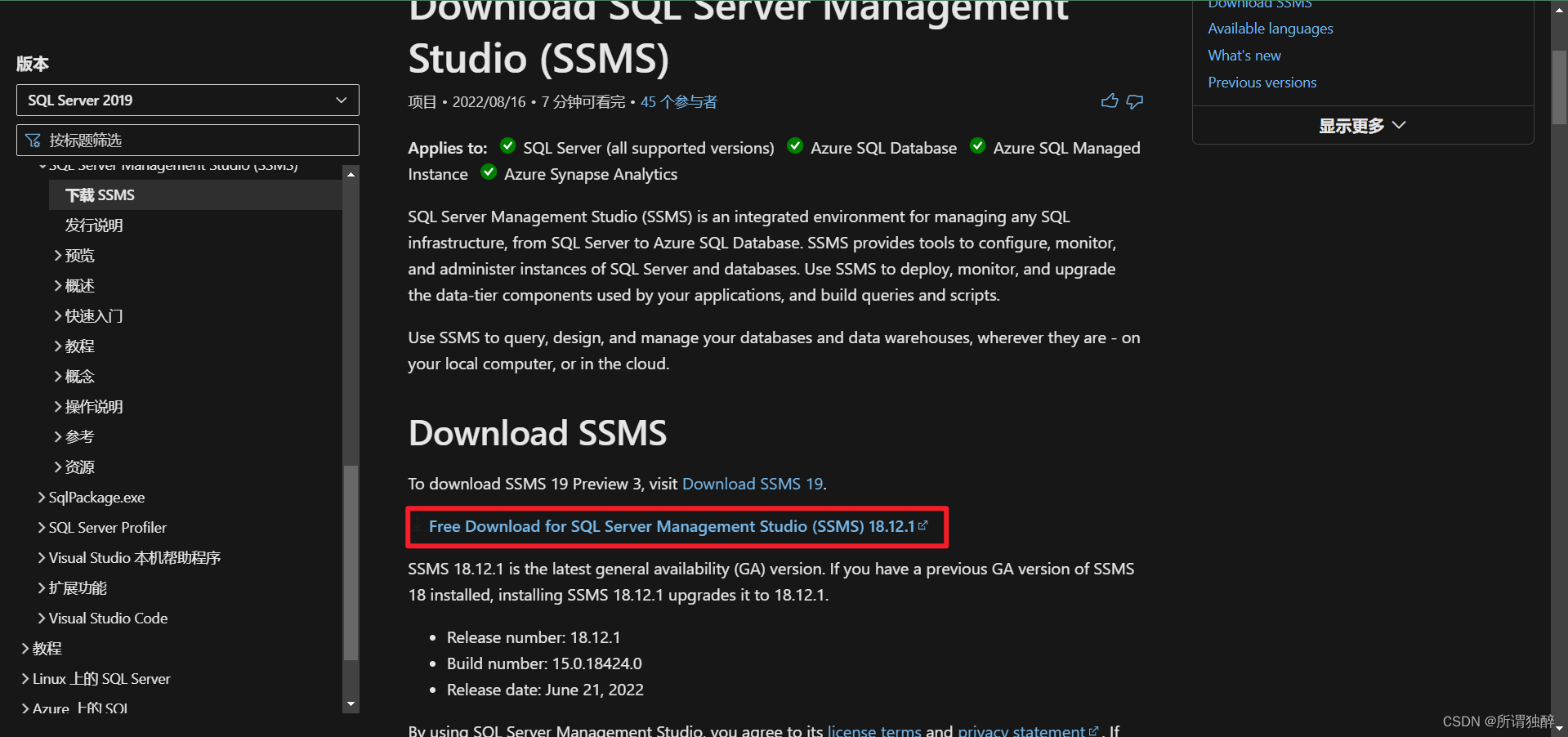Expand the SQL Server Profiler node

click(x=42, y=528)
